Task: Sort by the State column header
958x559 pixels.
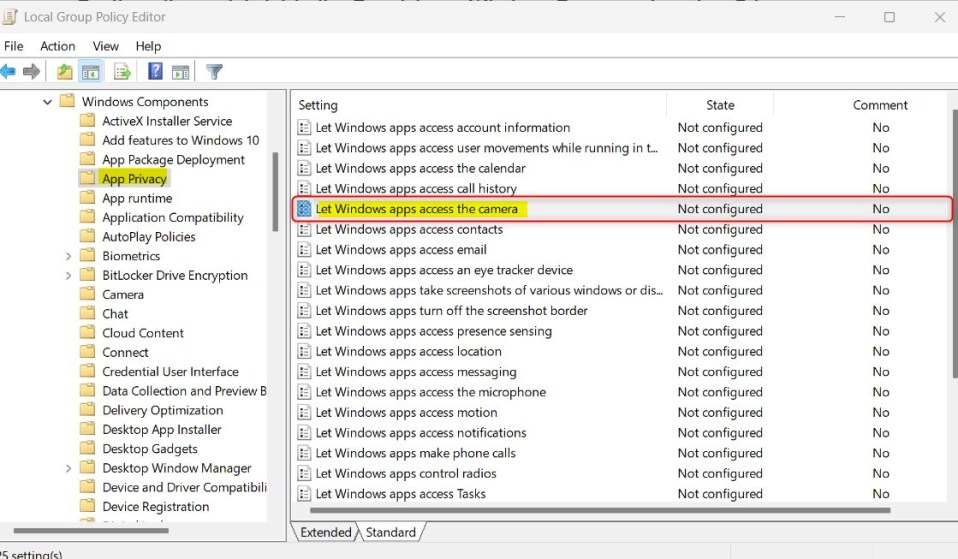Action: point(720,105)
